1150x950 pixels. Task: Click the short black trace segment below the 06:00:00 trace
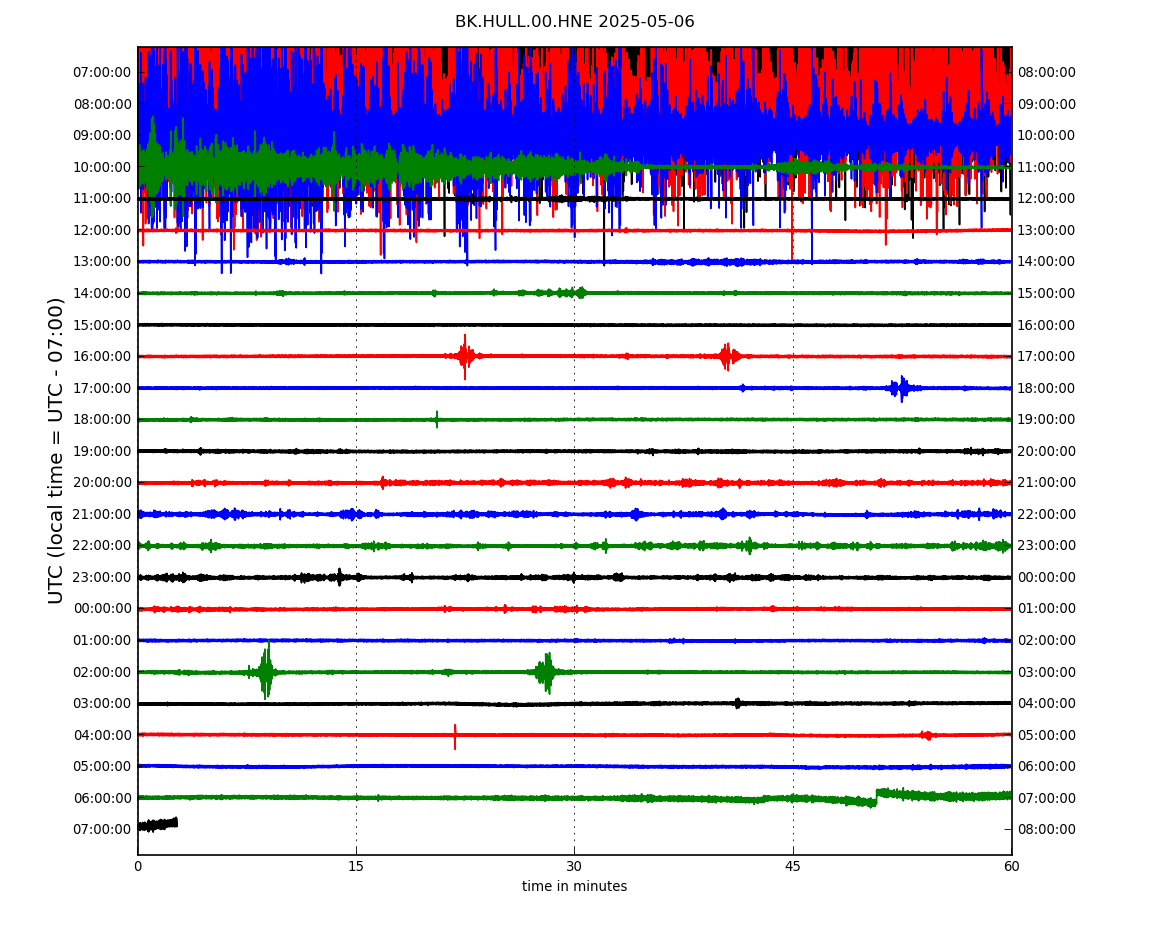pyautogui.click(x=158, y=824)
